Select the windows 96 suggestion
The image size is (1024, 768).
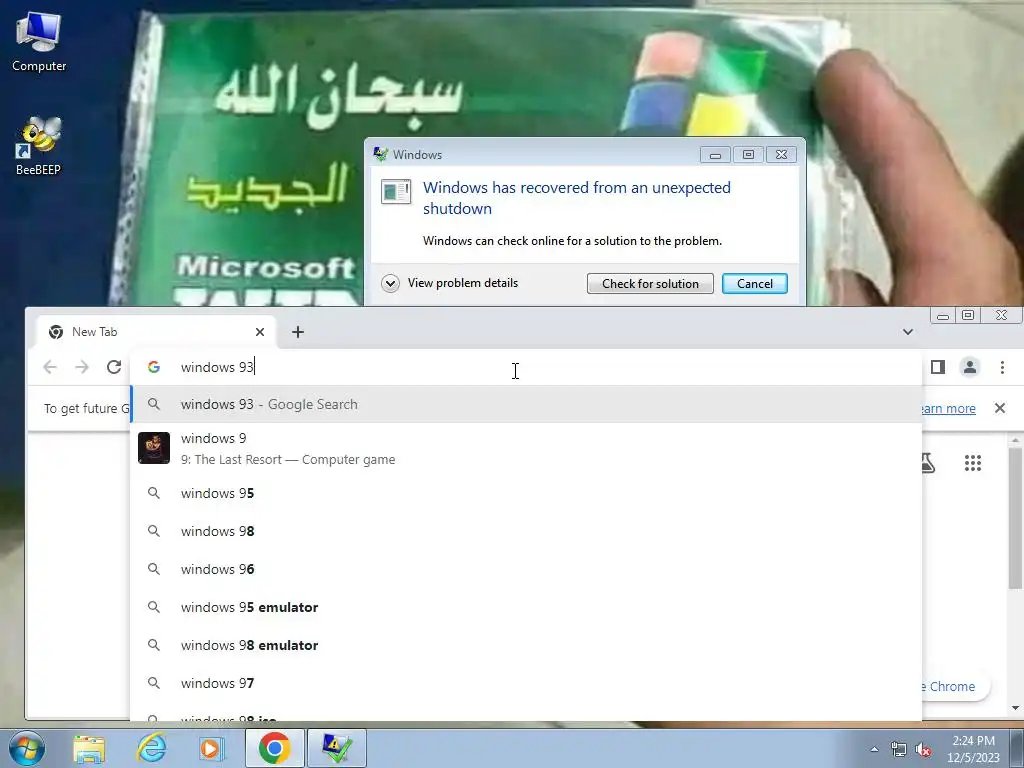(x=526, y=569)
